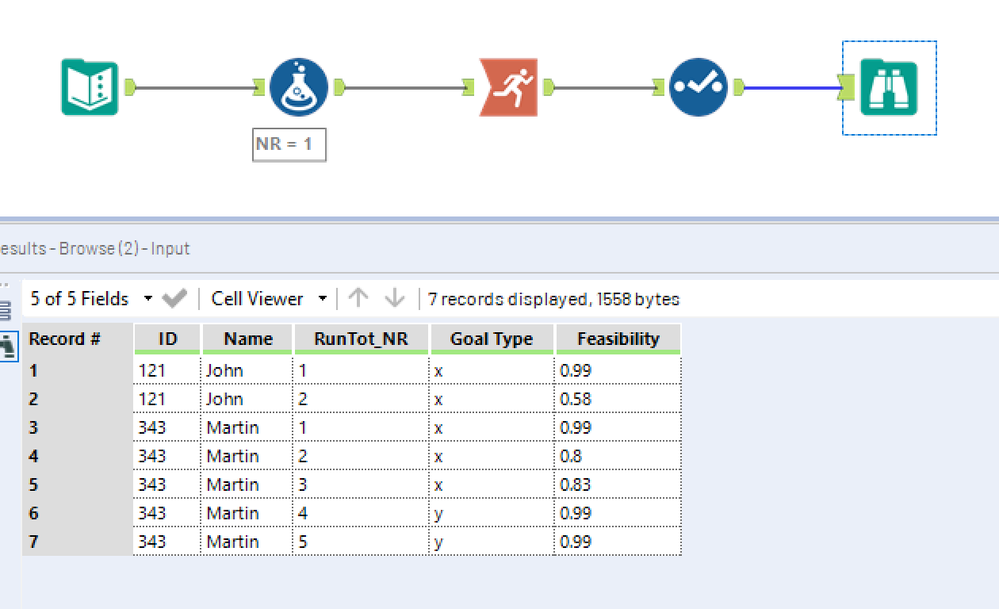The image size is (999, 609).
Task: Click the Formula tool output anchor
Action: point(340,87)
